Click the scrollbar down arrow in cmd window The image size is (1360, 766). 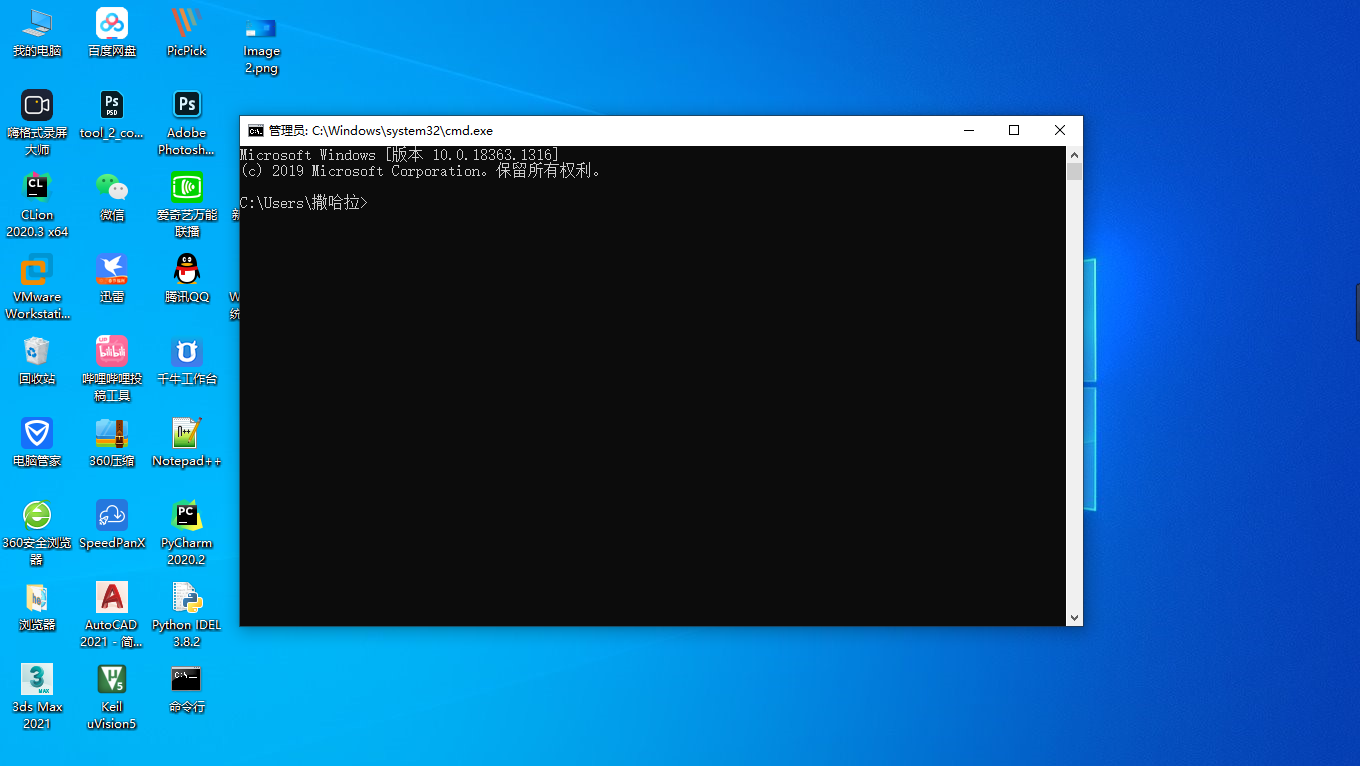[x=1073, y=617]
